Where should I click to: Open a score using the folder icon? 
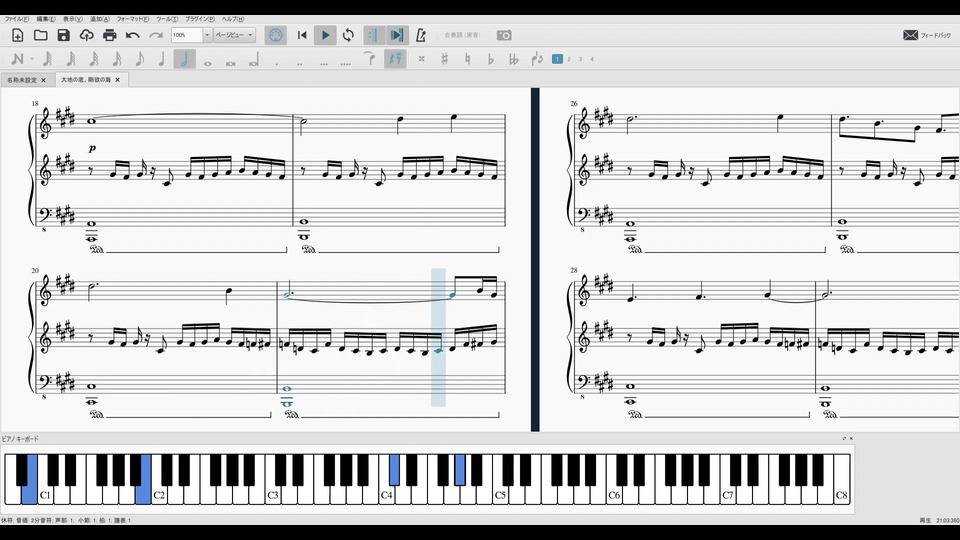(40, 35)
